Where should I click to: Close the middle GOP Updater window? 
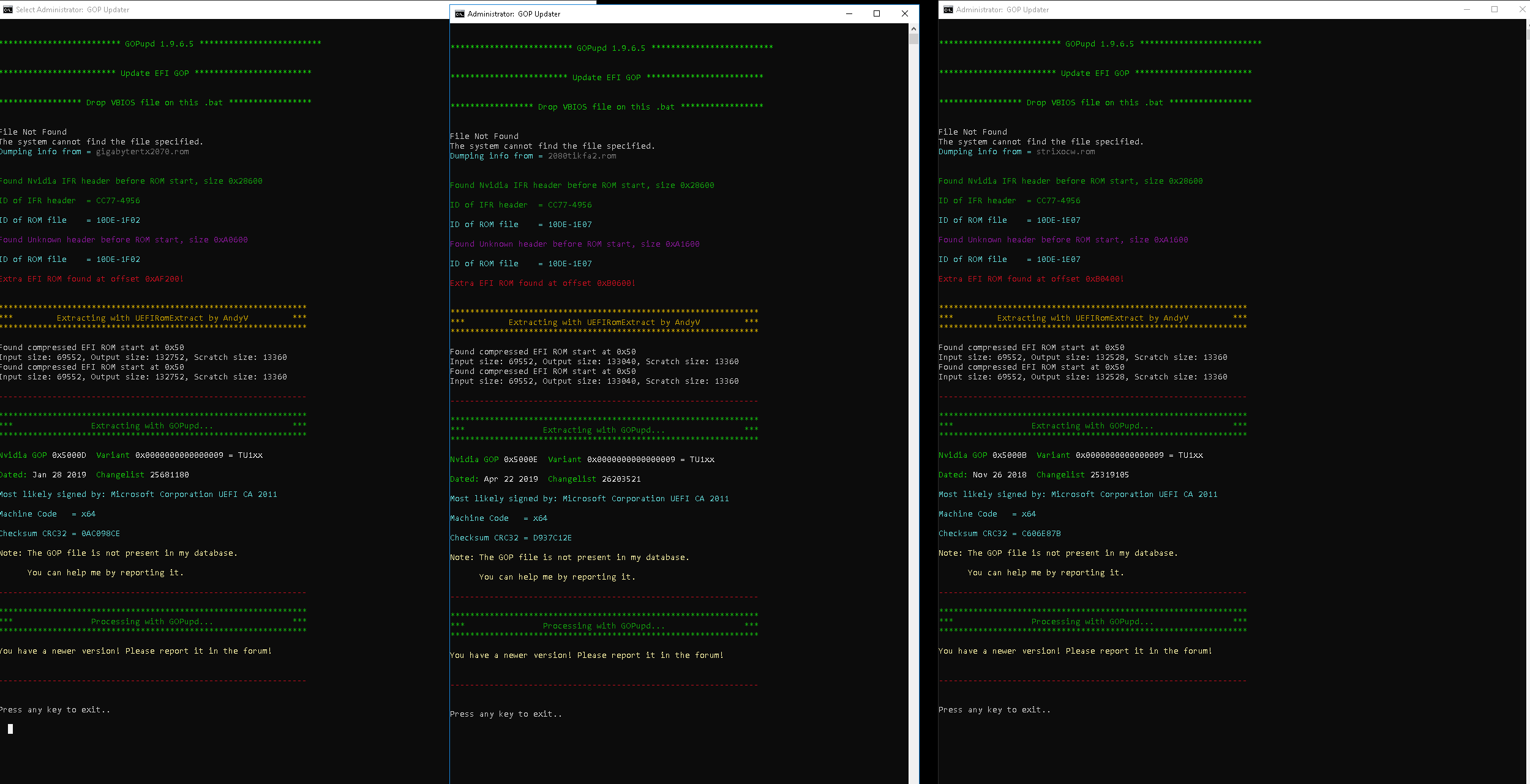coord(905,14)
